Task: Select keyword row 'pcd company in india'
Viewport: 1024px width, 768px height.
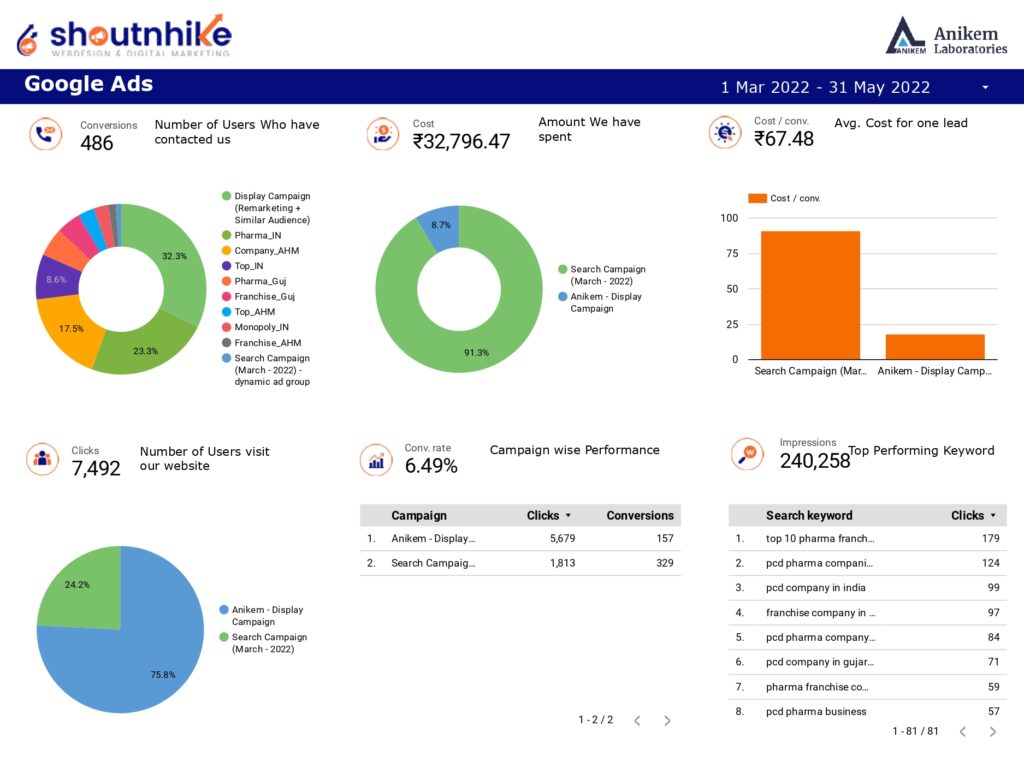Action: [x=867, y=588]
